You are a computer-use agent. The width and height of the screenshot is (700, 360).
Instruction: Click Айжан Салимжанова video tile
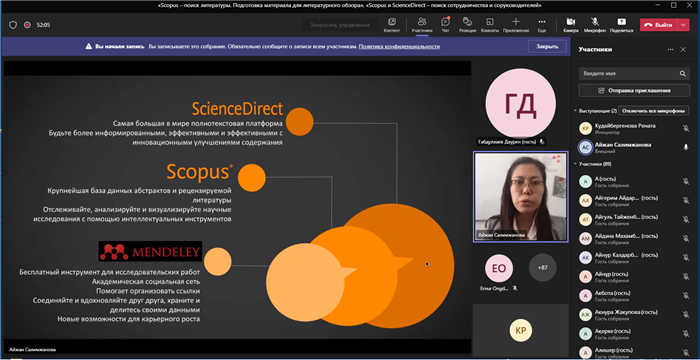pyautogui.click(x=521, y=197)
